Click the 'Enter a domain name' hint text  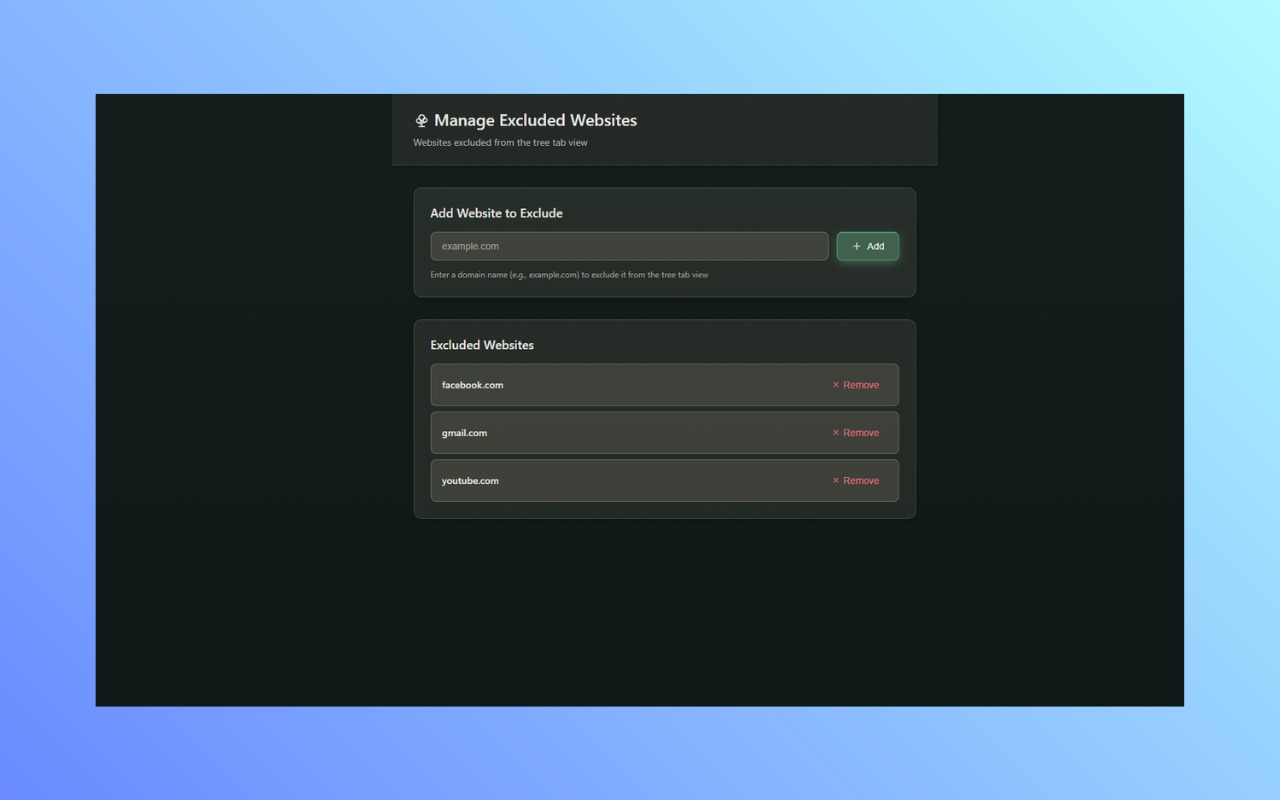pos(569,275)
